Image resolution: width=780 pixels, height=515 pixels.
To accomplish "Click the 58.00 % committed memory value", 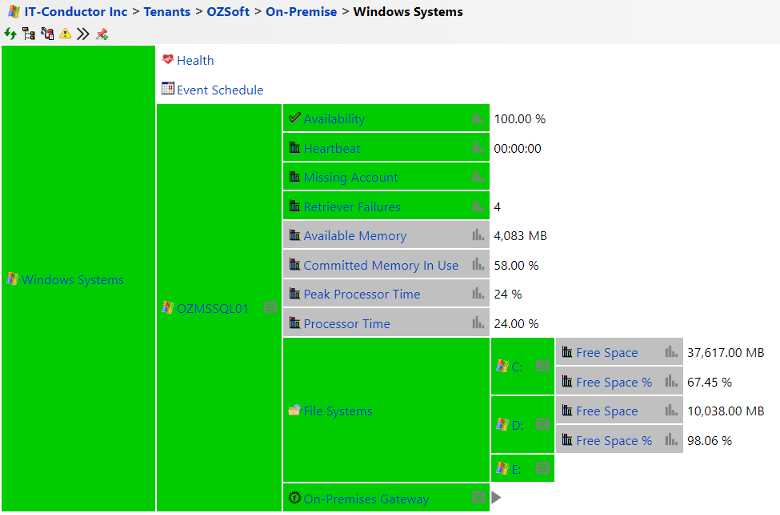I will click(516, 265).
